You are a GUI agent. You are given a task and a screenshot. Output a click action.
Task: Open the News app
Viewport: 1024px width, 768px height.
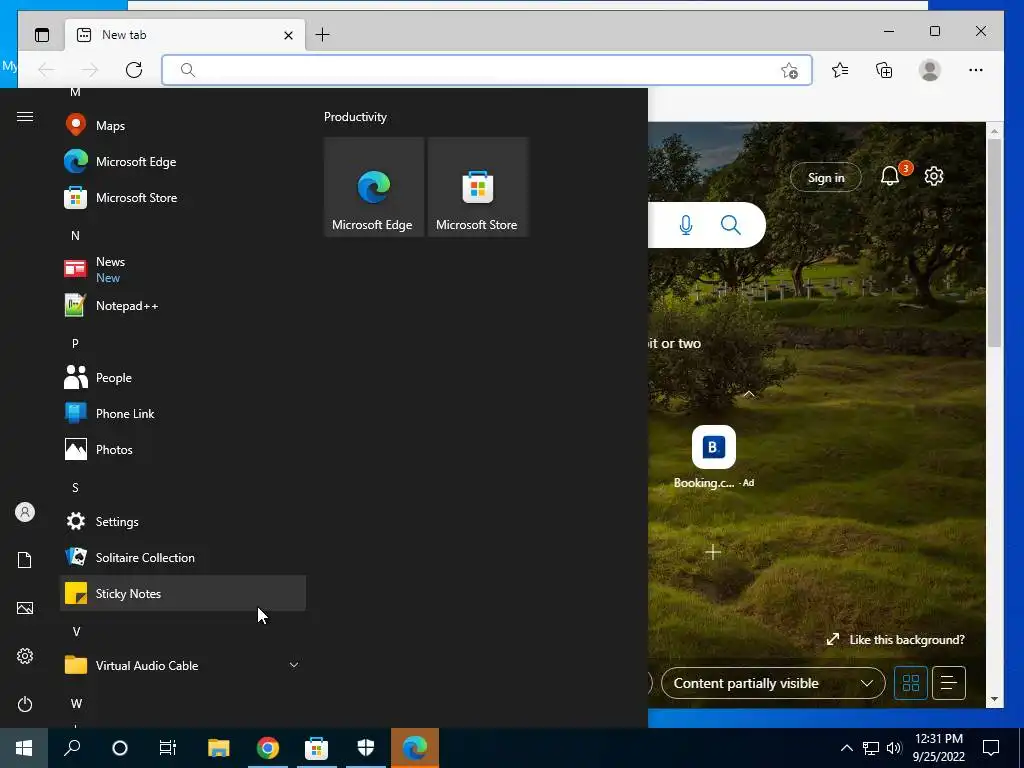183,269
